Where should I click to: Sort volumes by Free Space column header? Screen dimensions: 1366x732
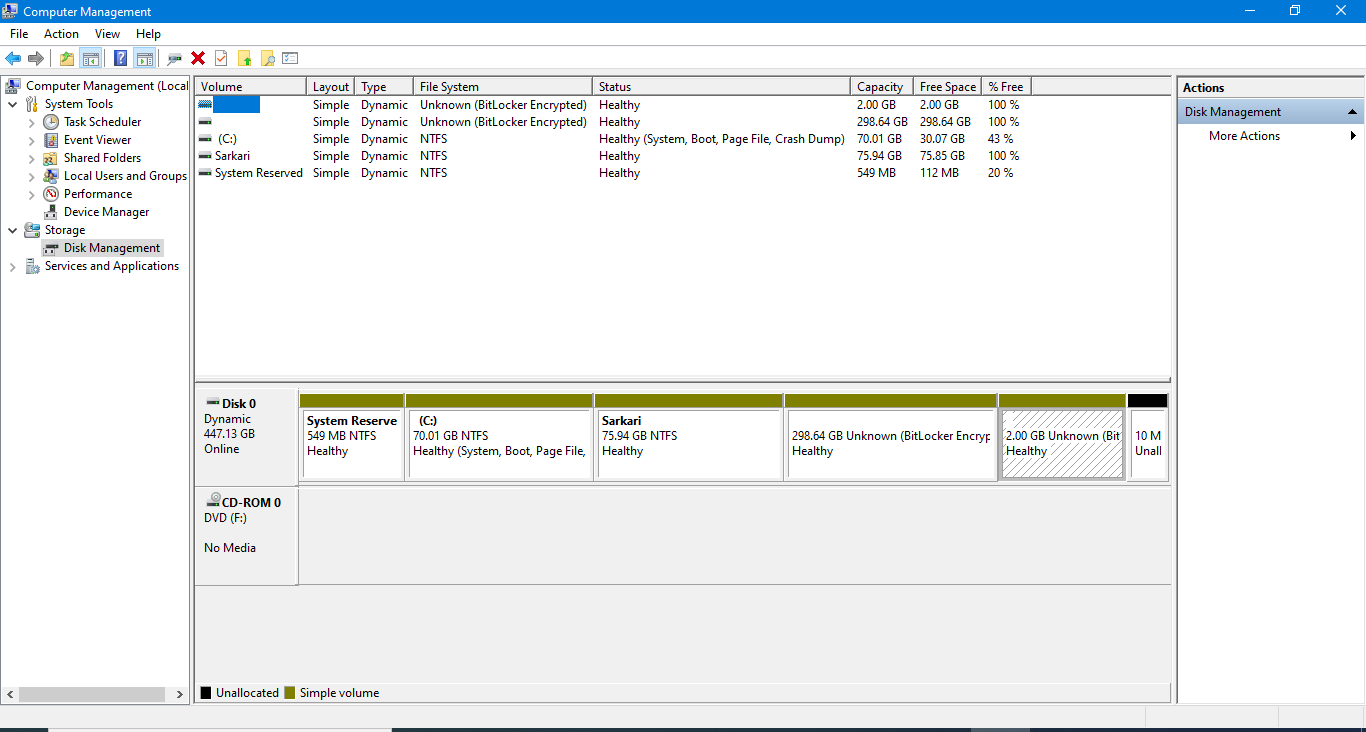tap(947, 87)
